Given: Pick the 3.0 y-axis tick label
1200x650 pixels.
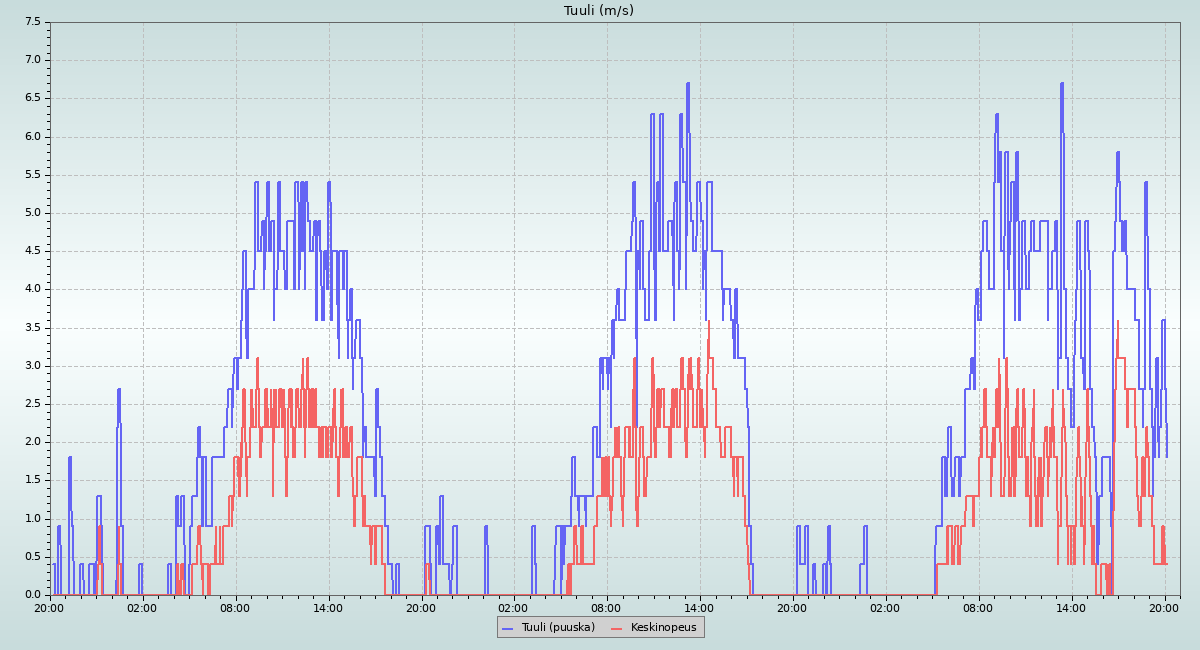Looking at the screenshot, I should click(32, 365).
